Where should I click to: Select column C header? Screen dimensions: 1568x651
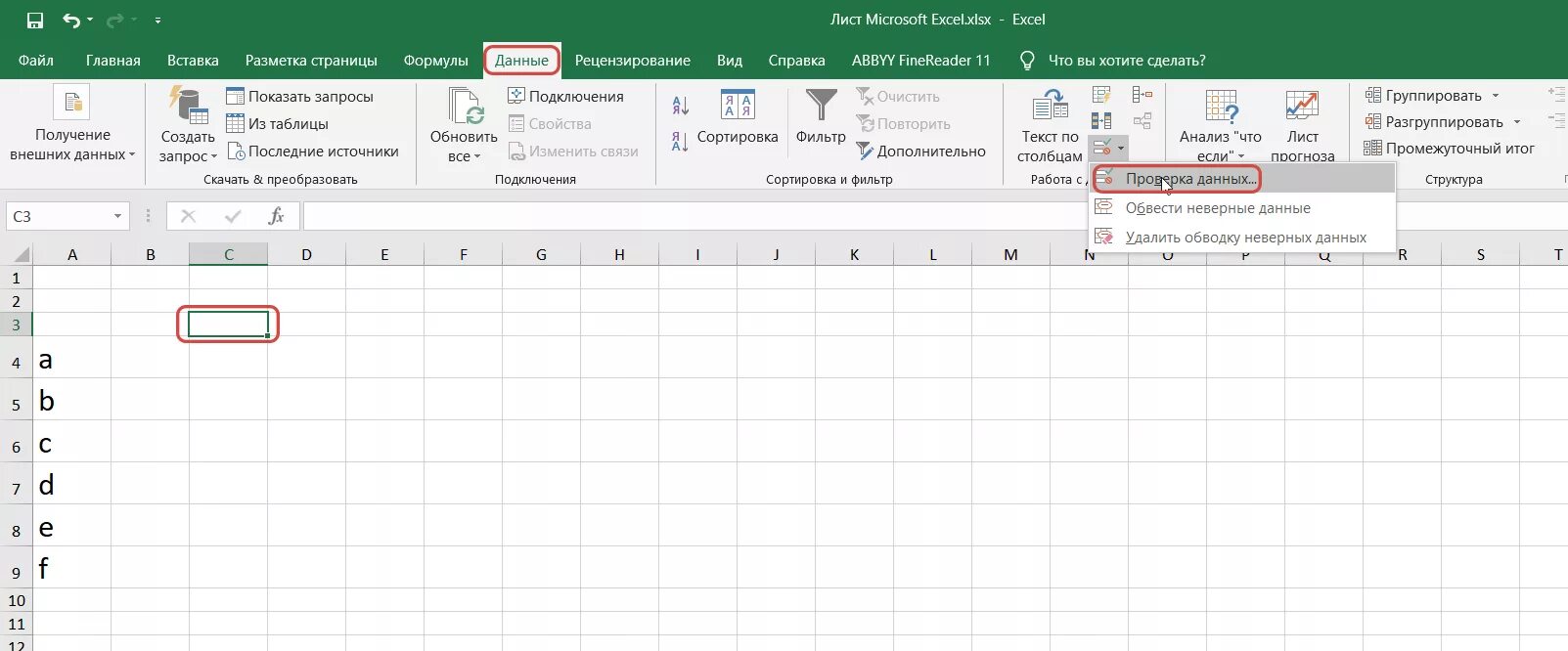(229, 254)
